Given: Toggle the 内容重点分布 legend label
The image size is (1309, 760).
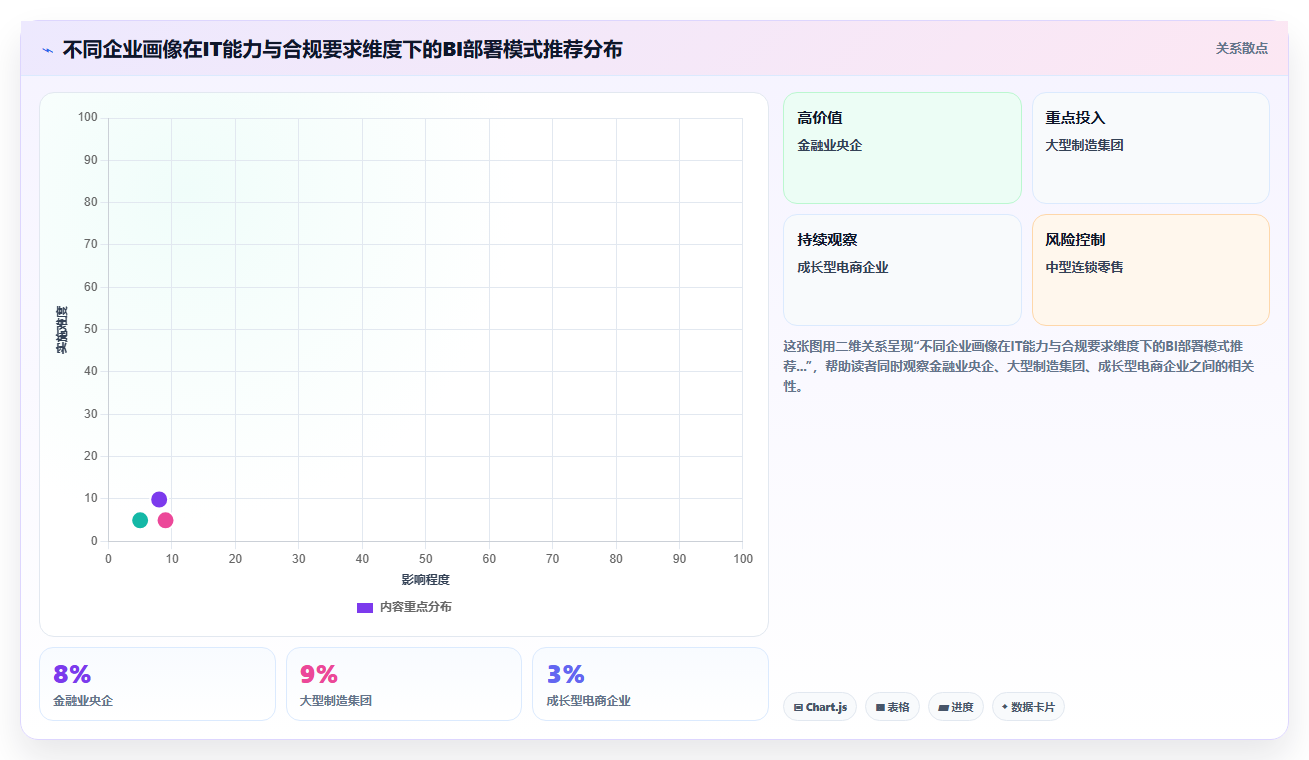Looking at the screenshot, I should (x=415, y=607).
